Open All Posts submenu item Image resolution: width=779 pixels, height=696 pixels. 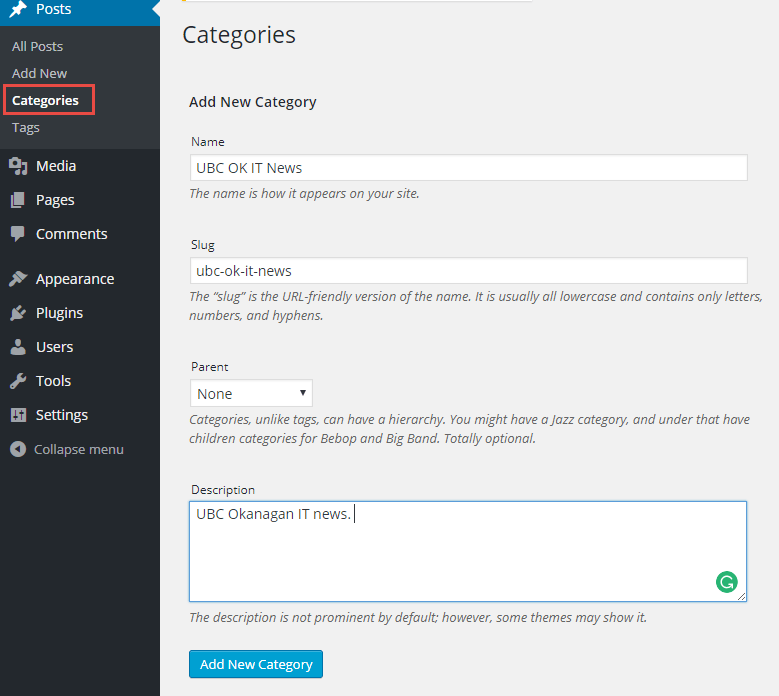tap(37, 46)
